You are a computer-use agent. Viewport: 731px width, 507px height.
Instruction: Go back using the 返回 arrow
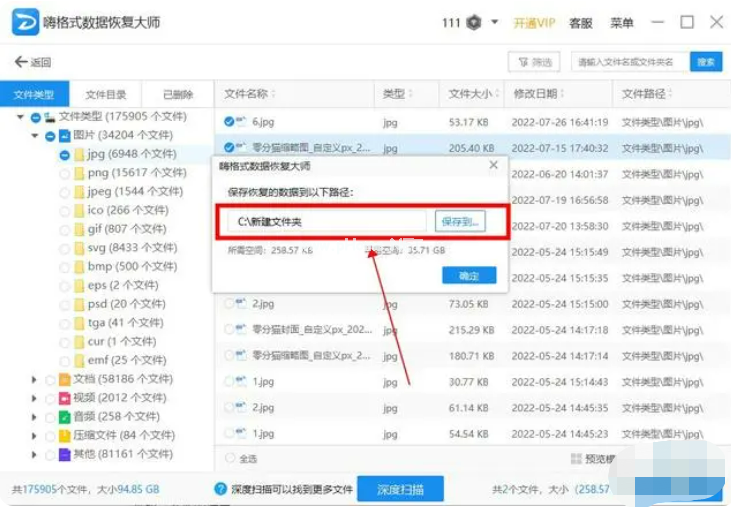(x=32, y=62)
